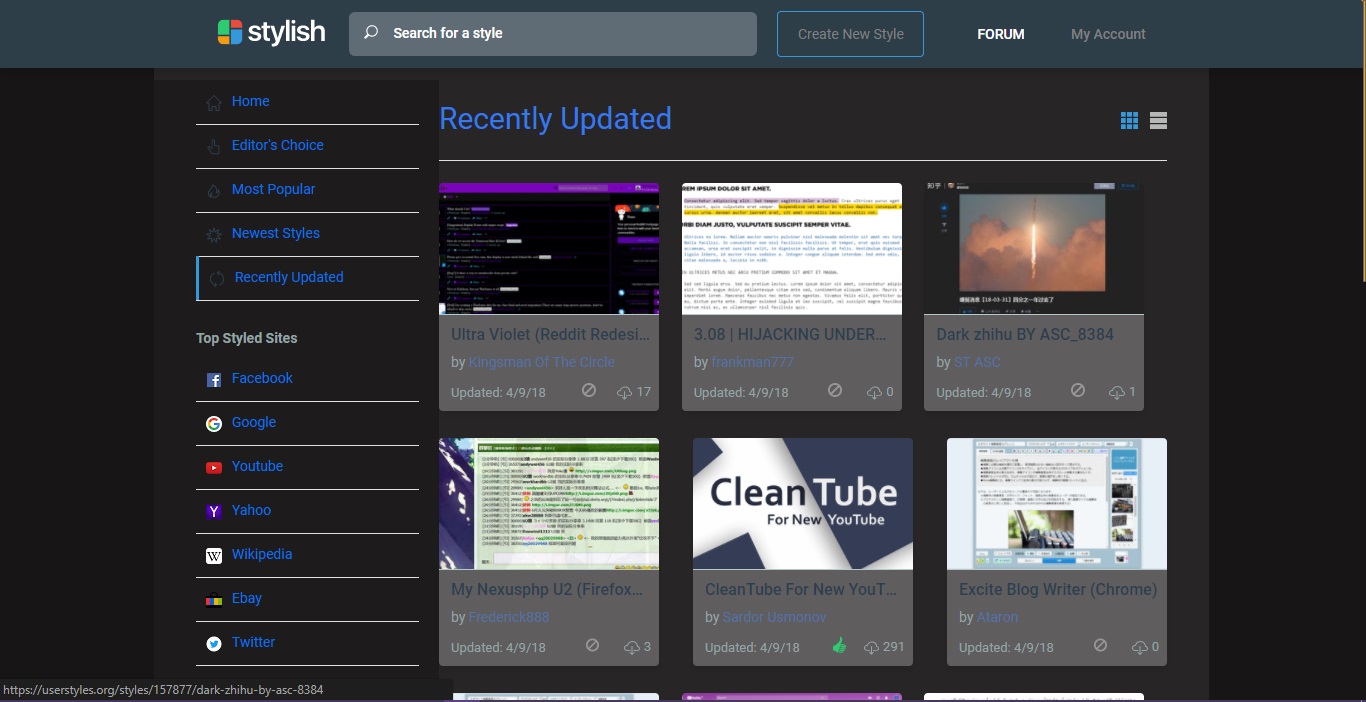Click CleanTube thumbnail image
Viewport: 1366px width, 702px height.
pos(803,504)
